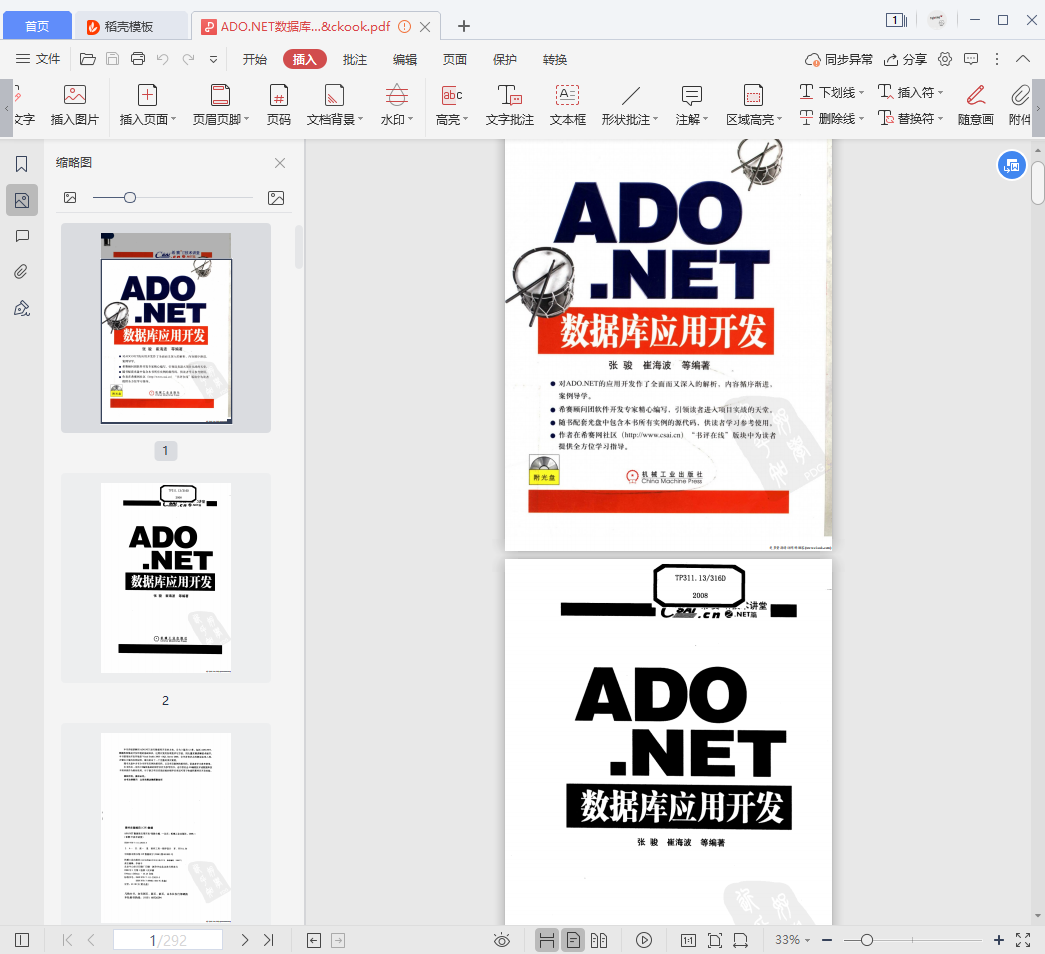This screenshot has height=954, width=1045.
Task: Select the Freehand Draw (随意画) tool
Action: (975, 105)
